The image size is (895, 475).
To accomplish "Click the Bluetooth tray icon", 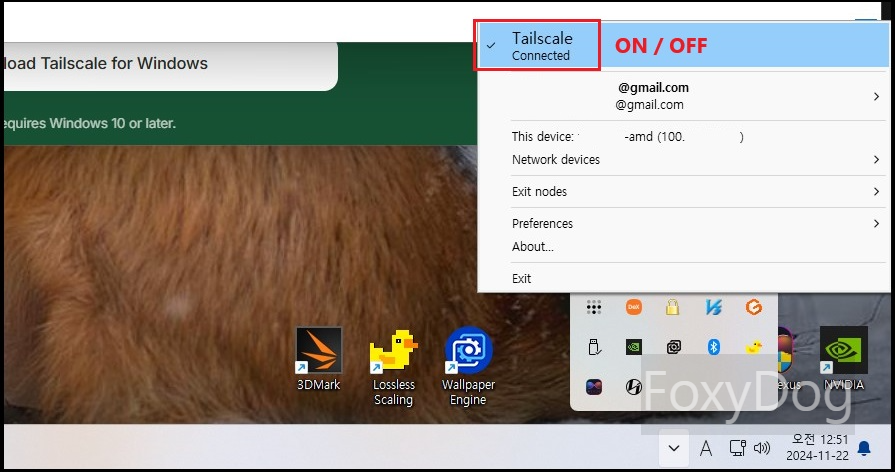I will tap(713, 347).
